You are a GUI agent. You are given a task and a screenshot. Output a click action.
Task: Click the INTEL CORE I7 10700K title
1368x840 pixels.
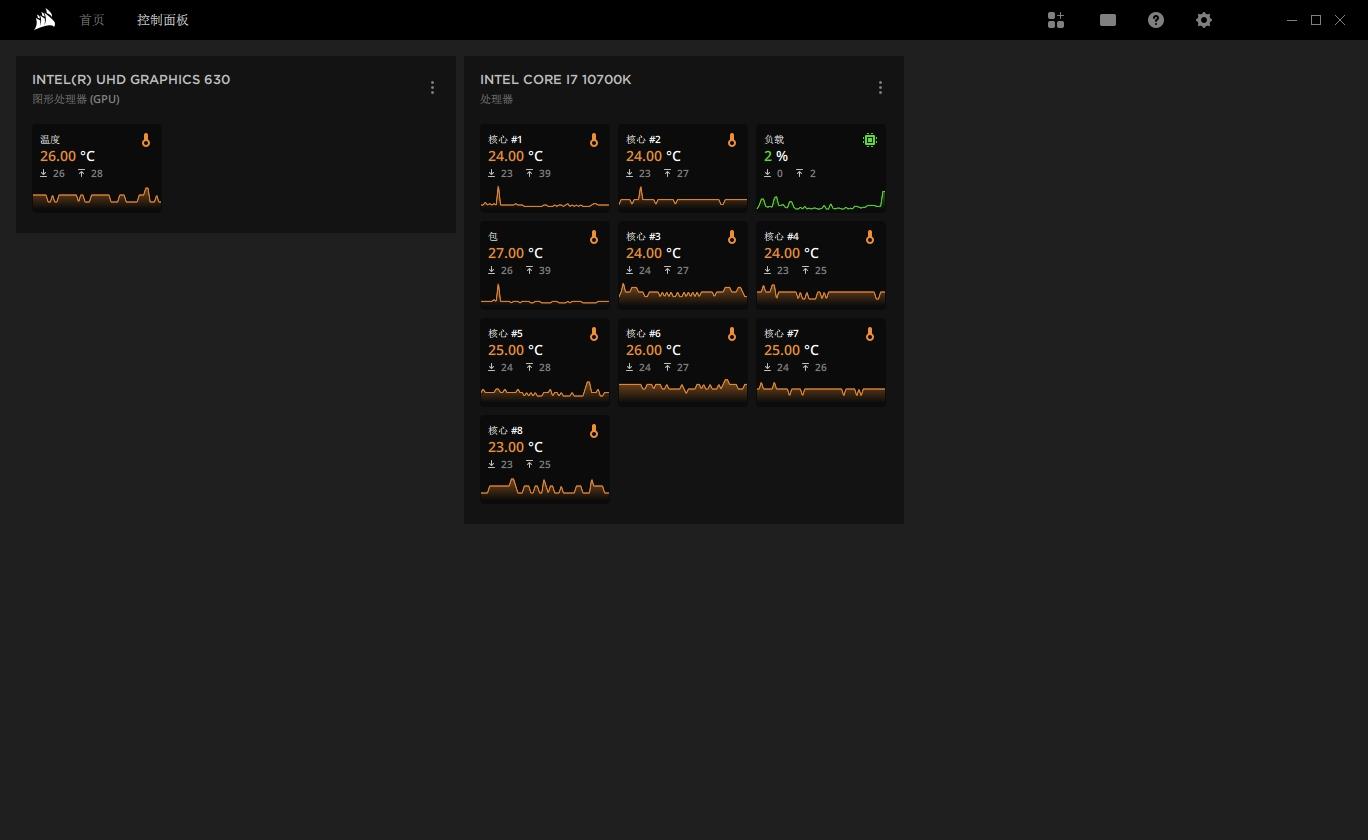pos(556,80)
